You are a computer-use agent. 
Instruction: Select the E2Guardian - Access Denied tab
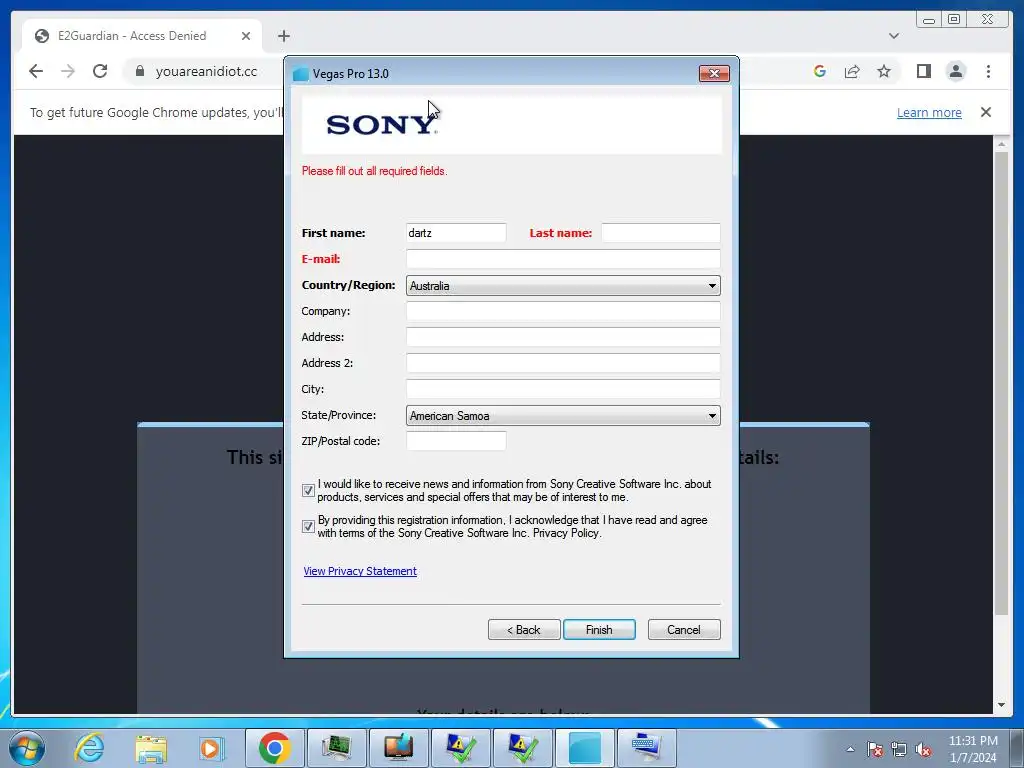(142, 36)
